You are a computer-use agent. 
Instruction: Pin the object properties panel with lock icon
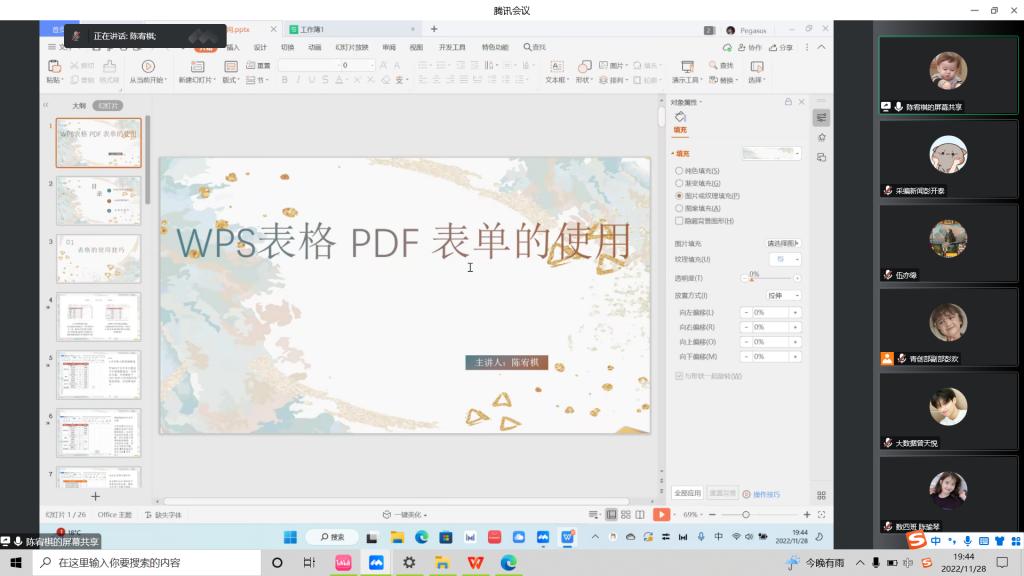coord(788,102)
